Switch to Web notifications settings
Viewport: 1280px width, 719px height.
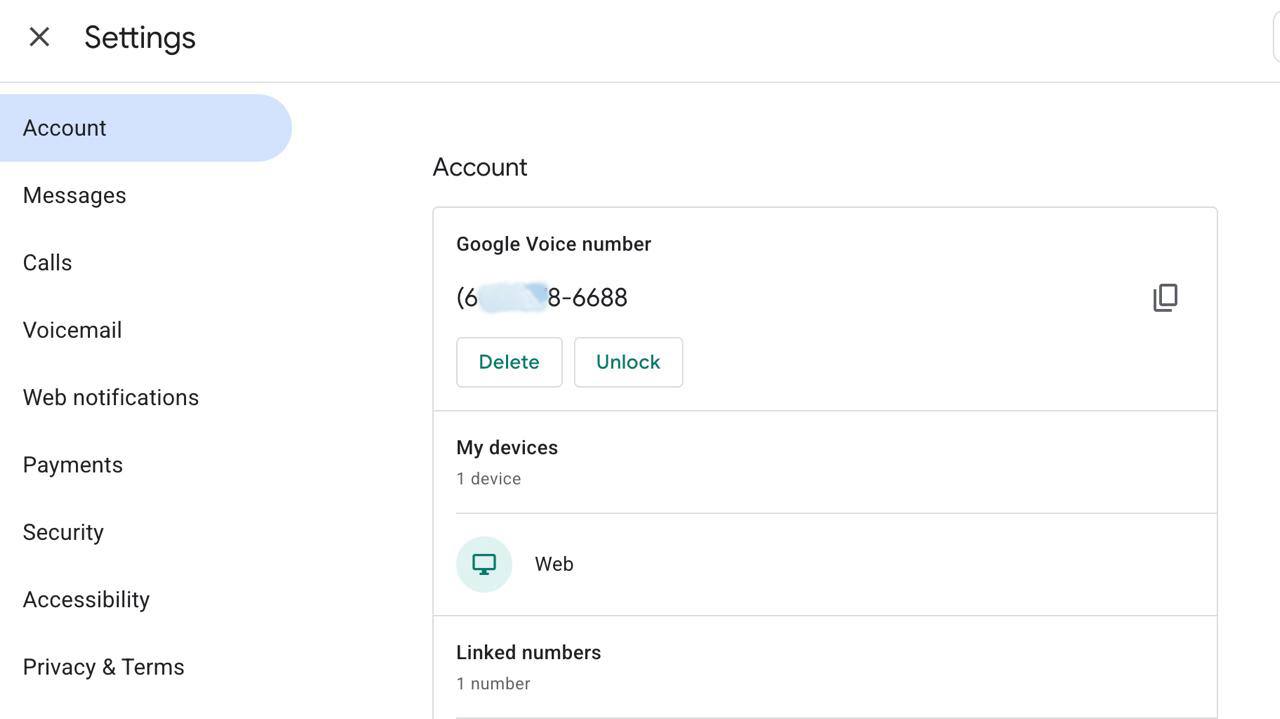[111, 397]
